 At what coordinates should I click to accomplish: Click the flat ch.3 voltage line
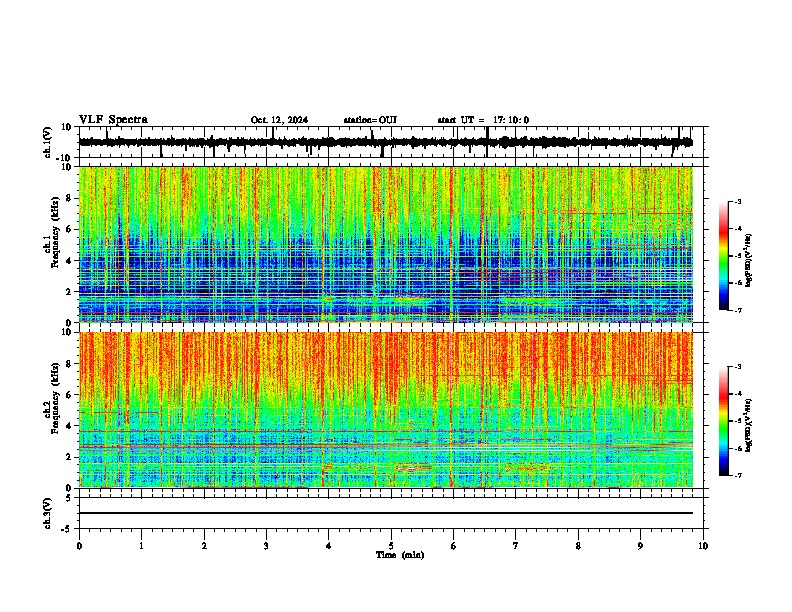[x=386, y=513]
